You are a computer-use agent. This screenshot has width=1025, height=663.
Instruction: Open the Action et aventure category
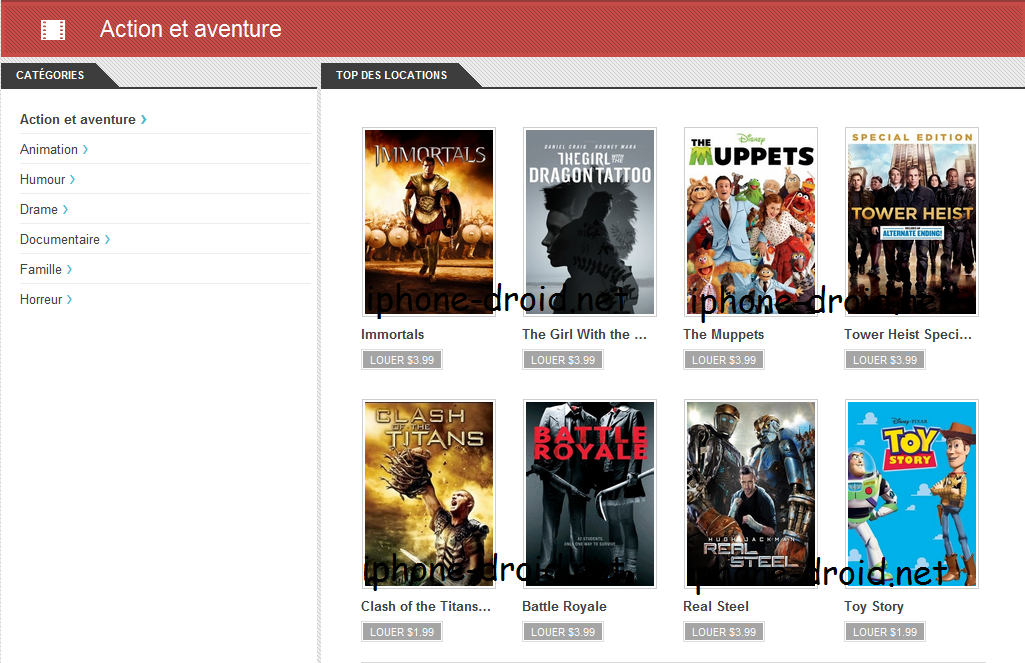(78, 120)
